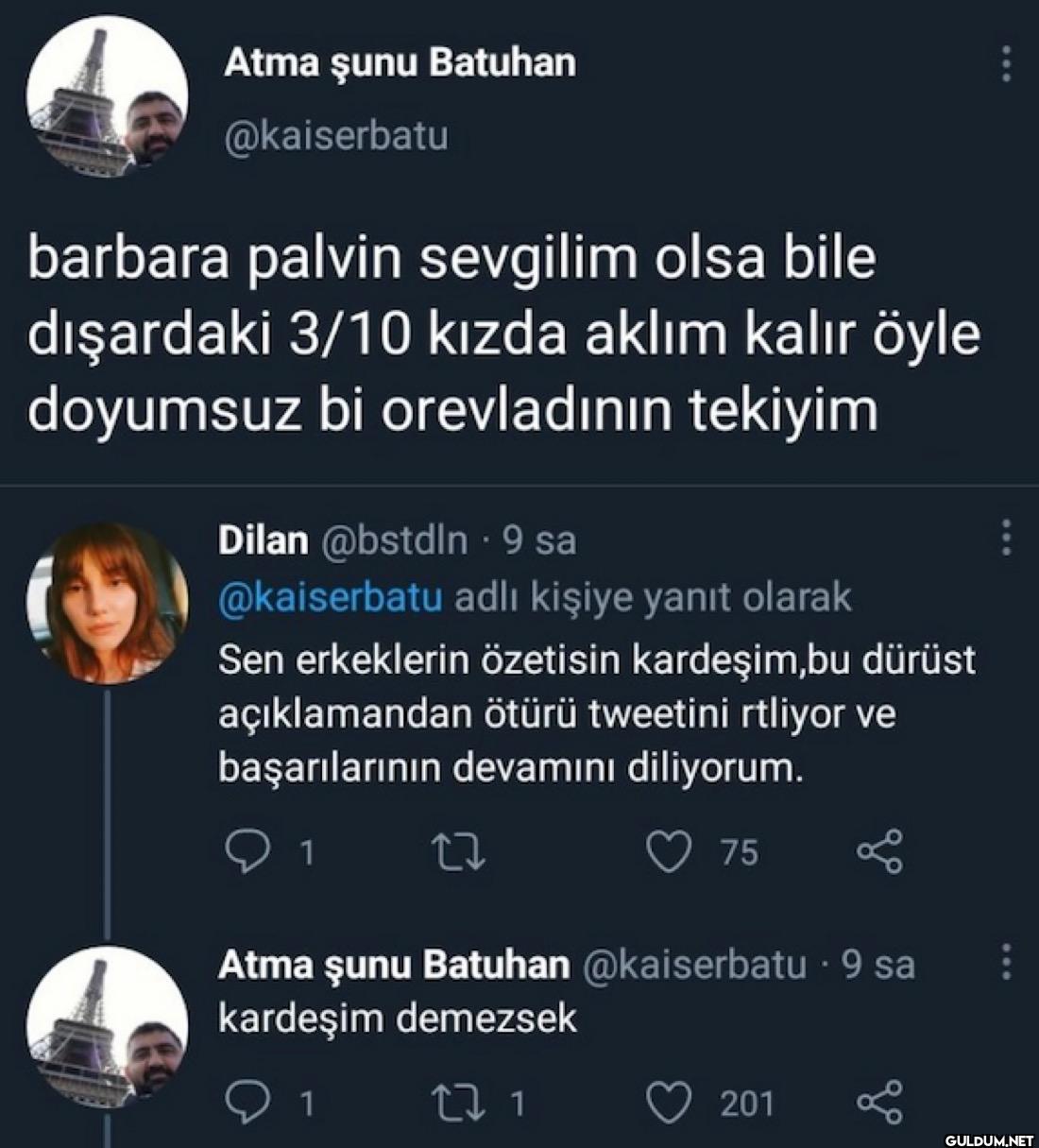Image resolution: width=1039 pixels, height=1148 pixels.
Task: Like the tweet with 201 likes
Action: (x=669, y=1102)
